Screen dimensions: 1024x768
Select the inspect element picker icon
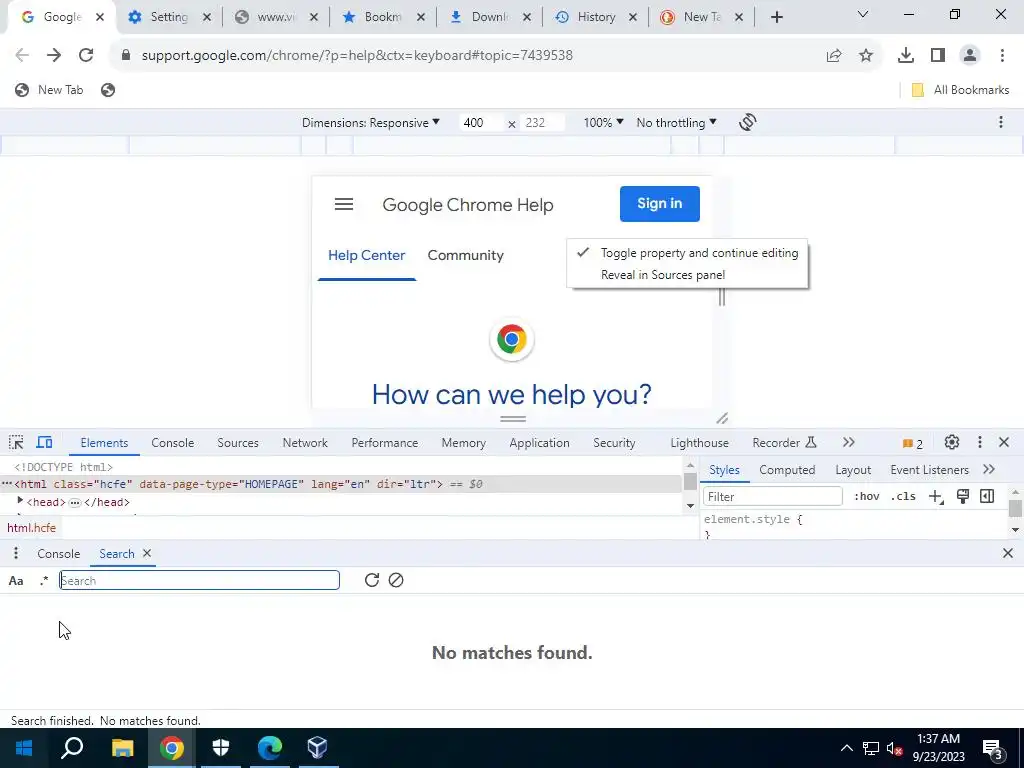16,443
